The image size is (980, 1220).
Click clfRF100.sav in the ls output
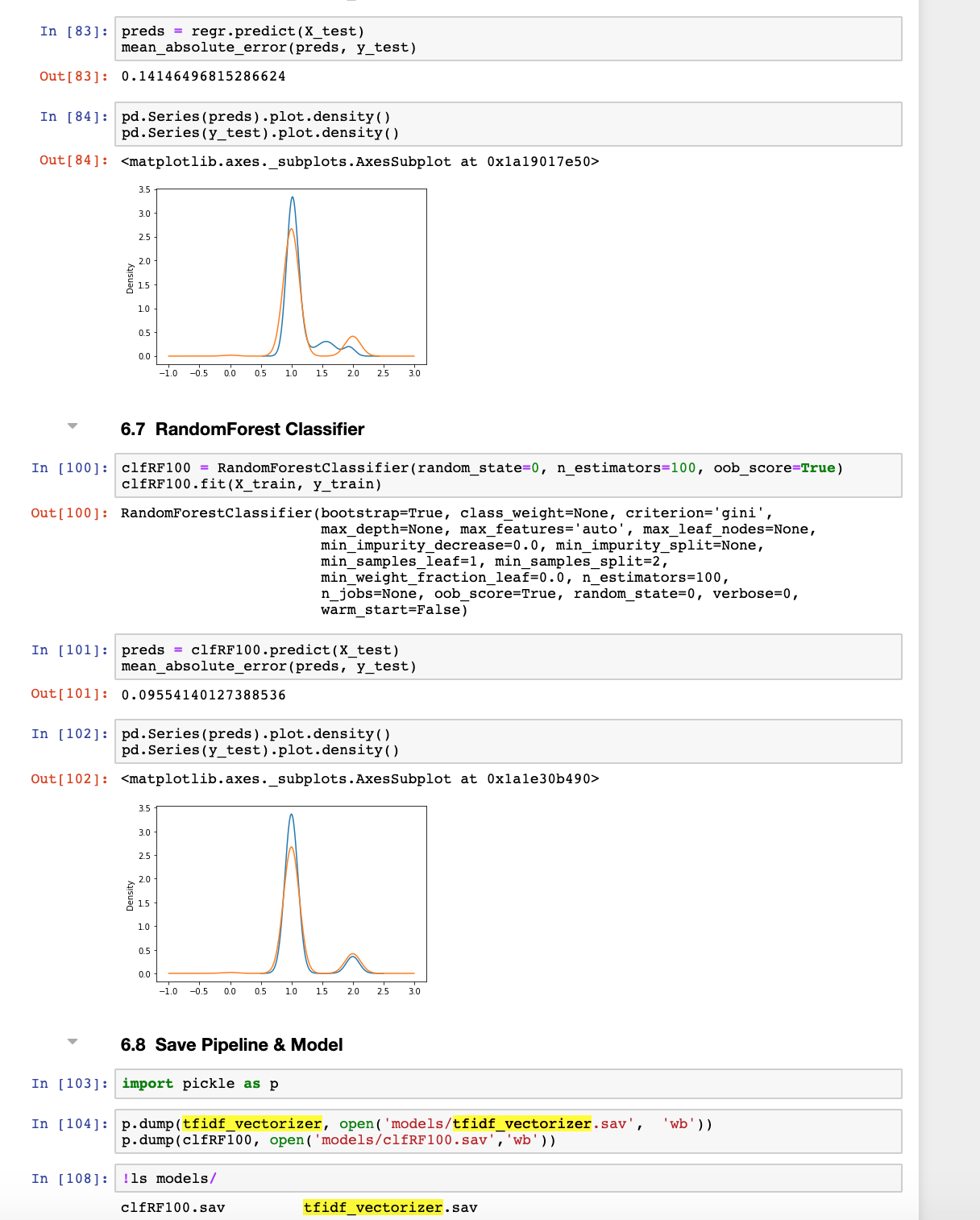[172, 1207]
